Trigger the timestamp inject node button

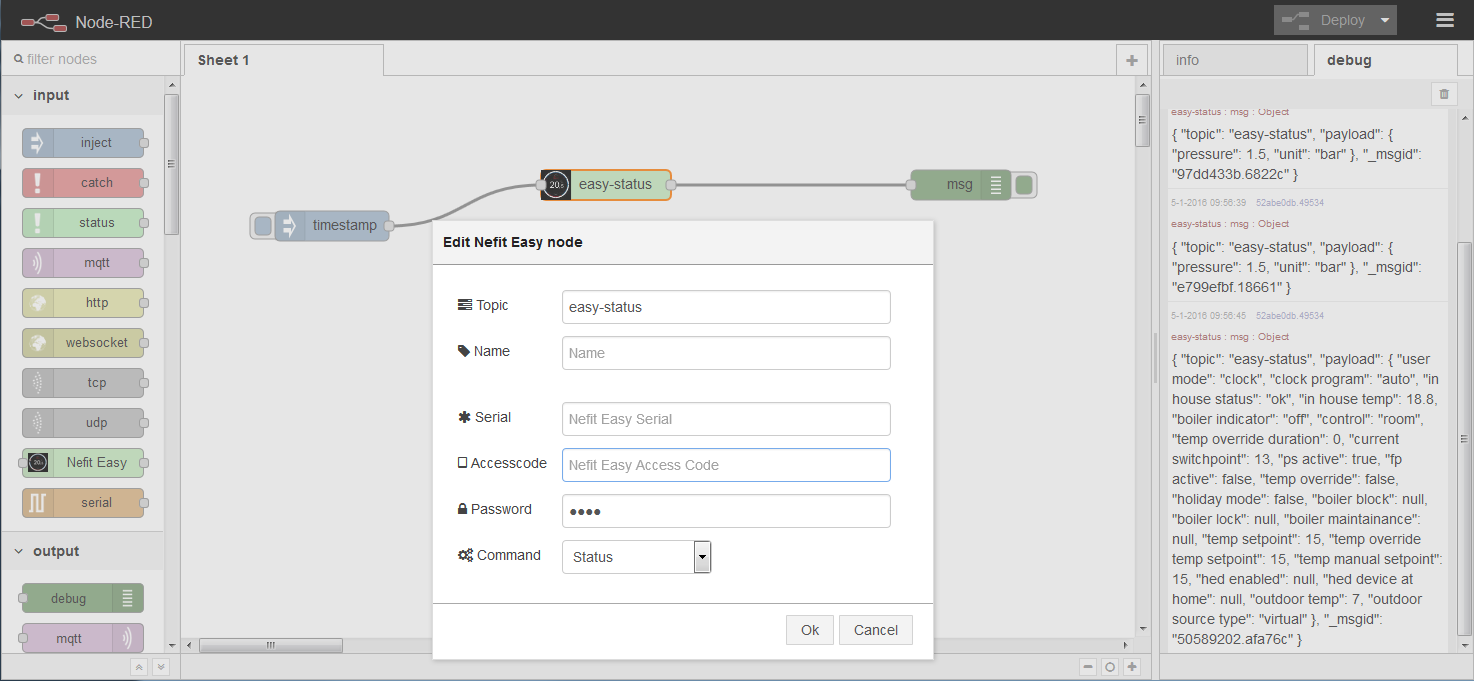262,226
